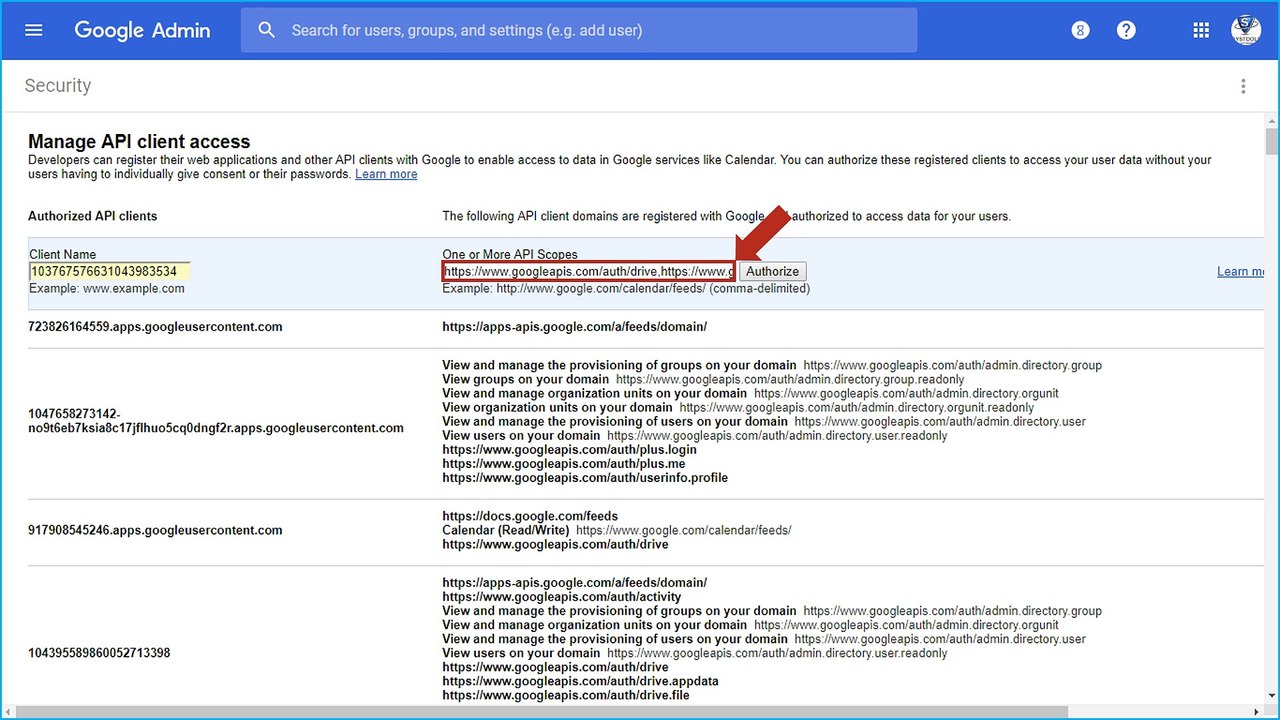Click the search magnifier icon
The image size is (1280, 720).
[x=266, y=30]
